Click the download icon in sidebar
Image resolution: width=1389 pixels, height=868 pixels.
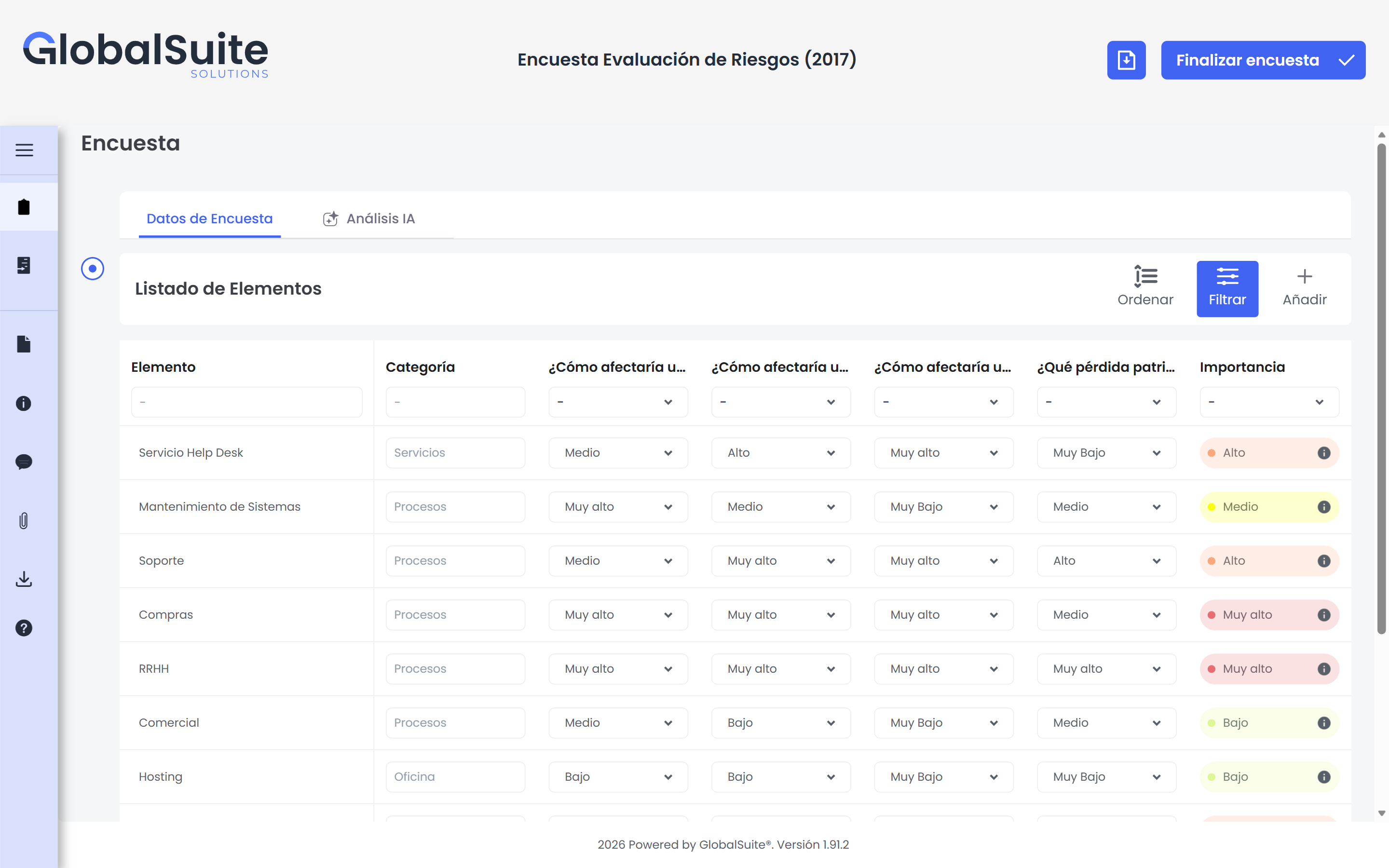point(24,579)
